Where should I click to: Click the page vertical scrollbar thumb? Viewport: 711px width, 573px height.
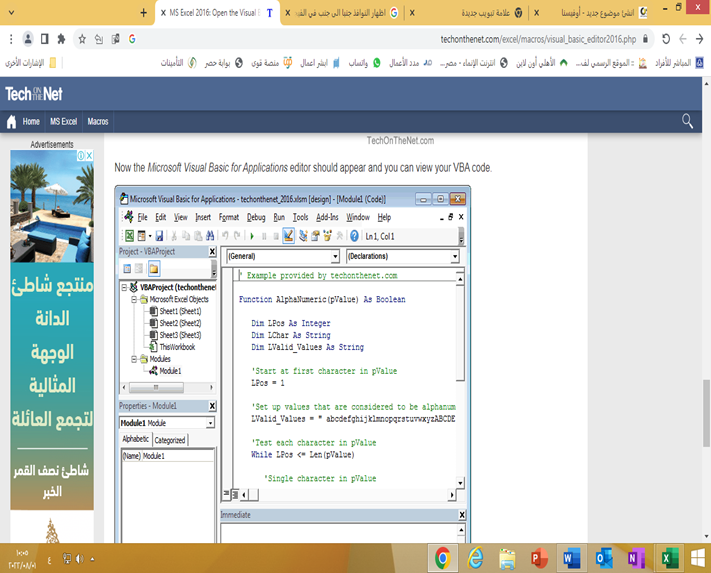(x=706, y=413)
